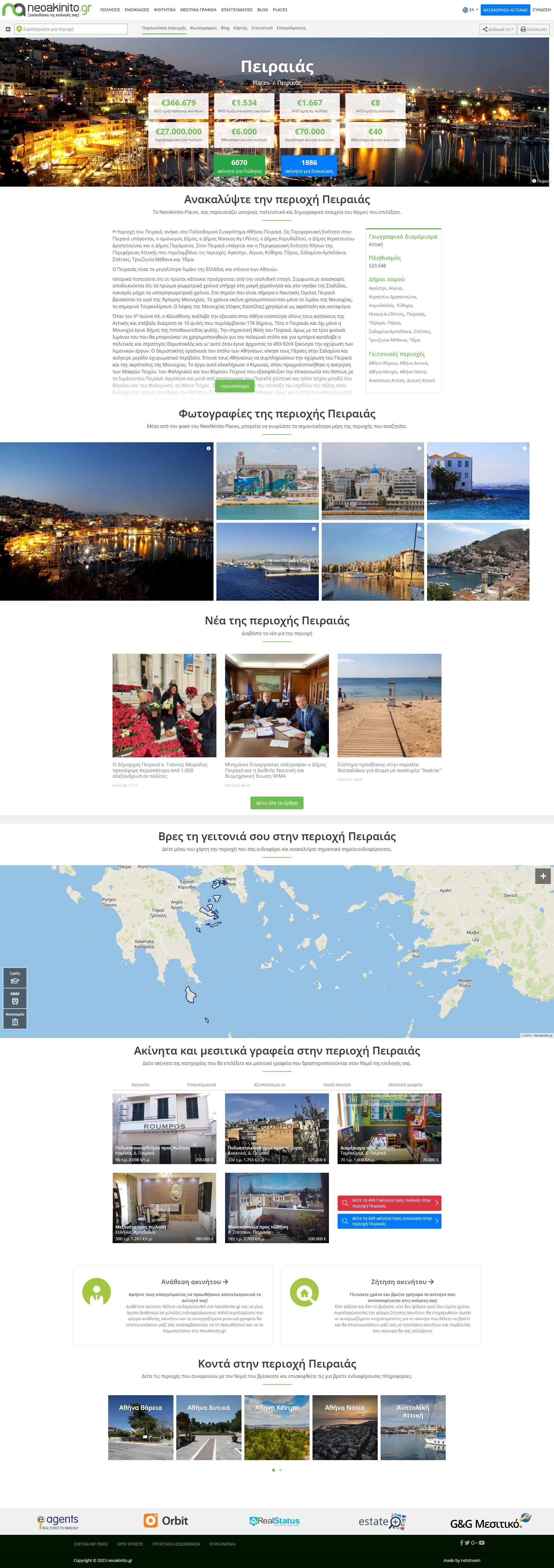Click the neoakinito.gr logo
This screenshot has width=554, height=1568.
[47, 9]
